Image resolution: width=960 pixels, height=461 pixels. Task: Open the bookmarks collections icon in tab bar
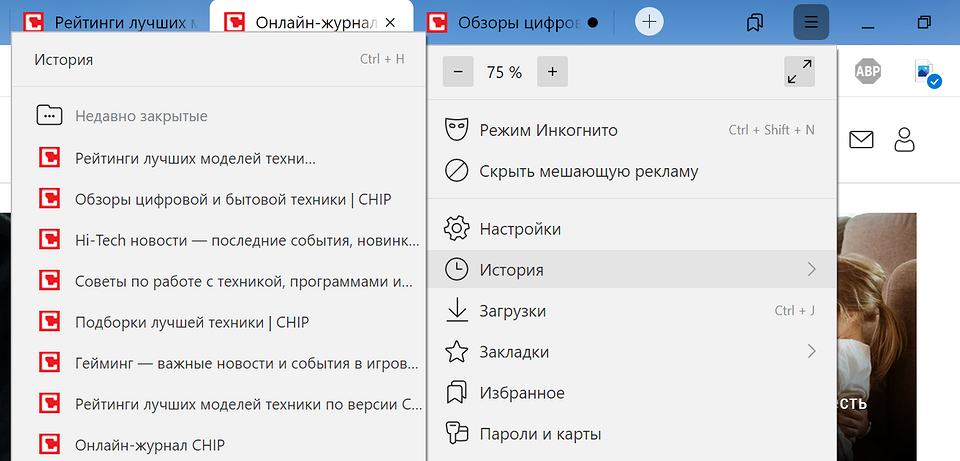(x=756, y=22)
